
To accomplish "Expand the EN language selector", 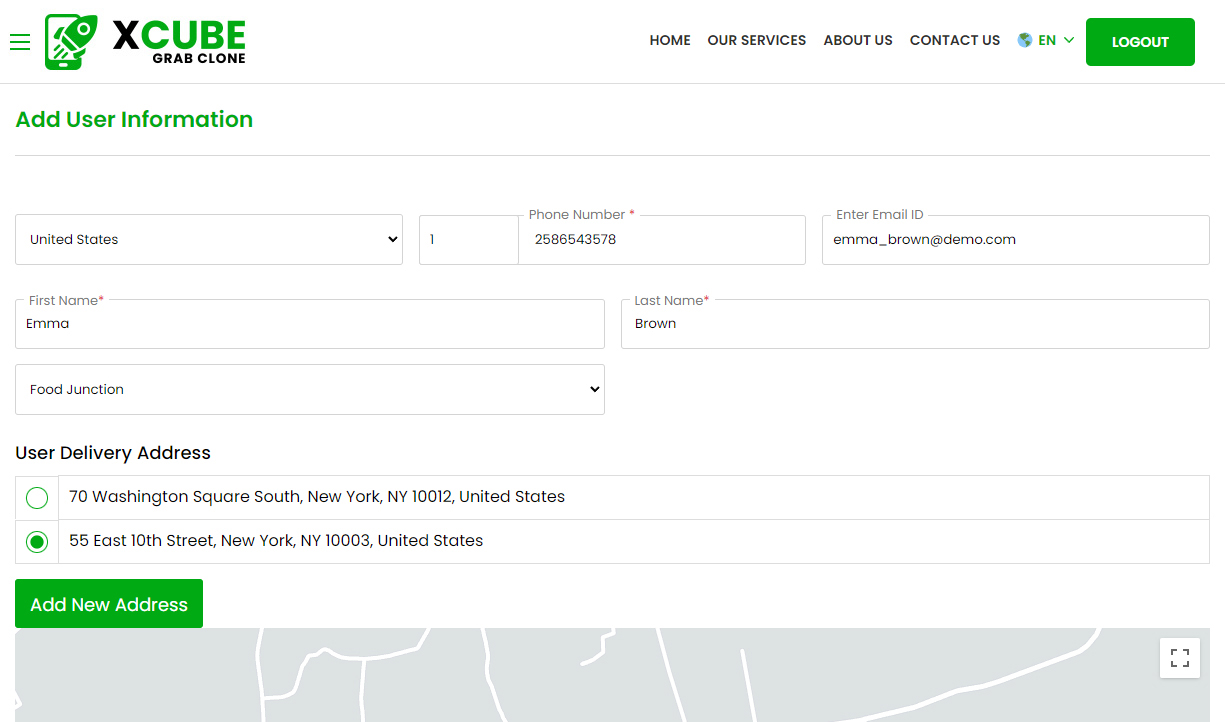I will pos(1046,40).
